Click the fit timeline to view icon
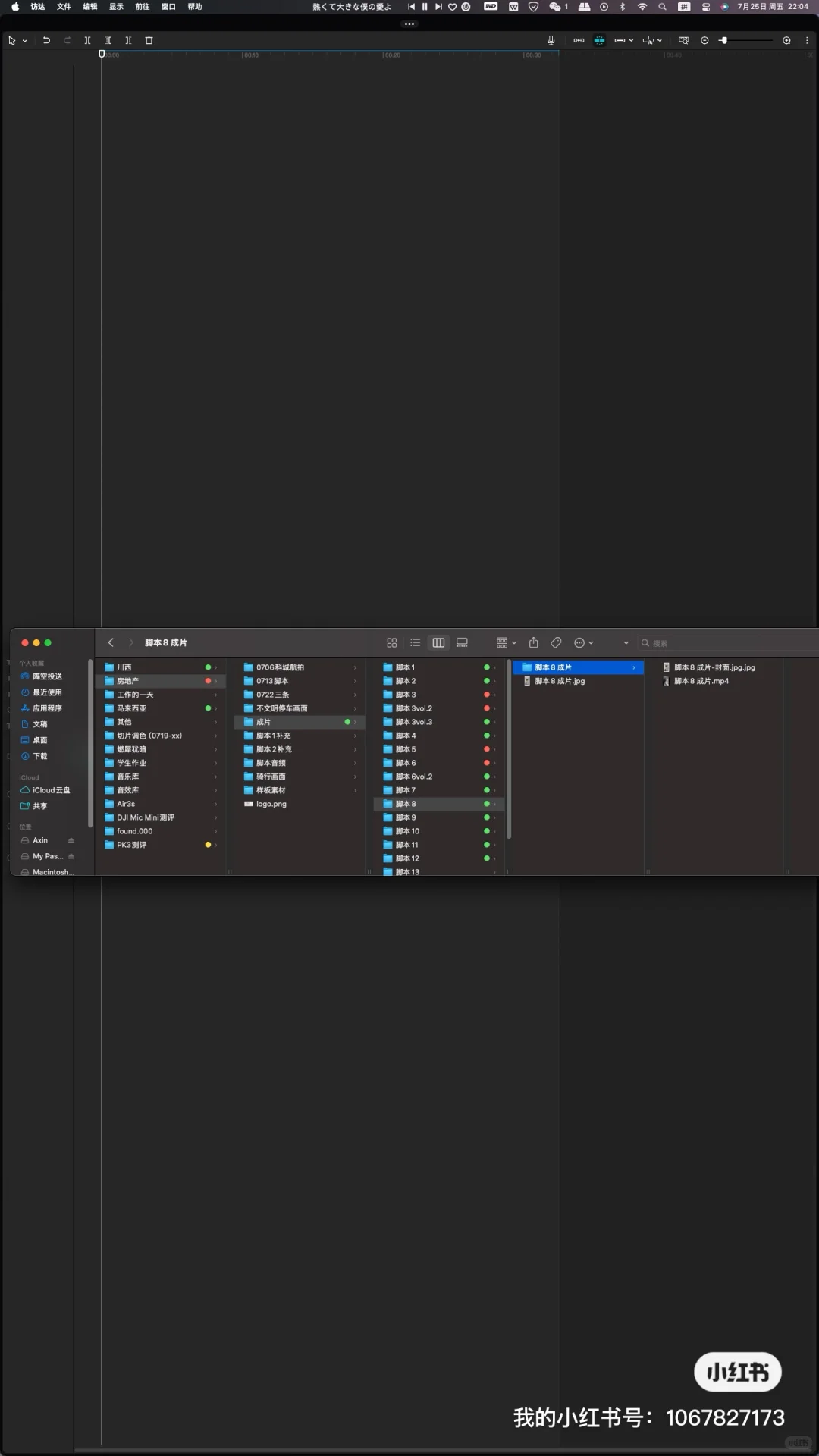This screenshot has height=1456, width=819. pyautogui.click(x=683, y=40)
